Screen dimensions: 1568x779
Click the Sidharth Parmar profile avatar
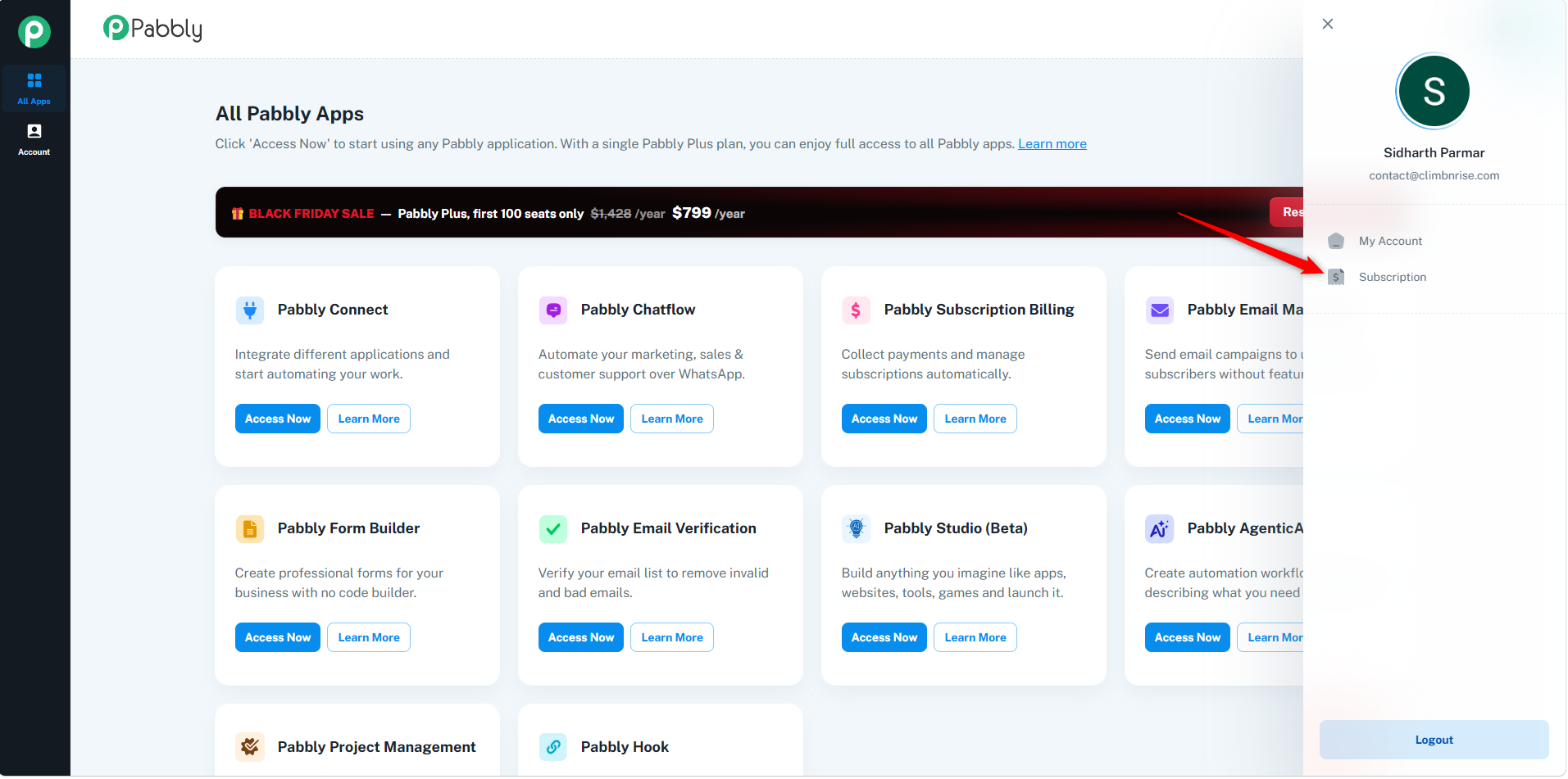(1434, 91)
